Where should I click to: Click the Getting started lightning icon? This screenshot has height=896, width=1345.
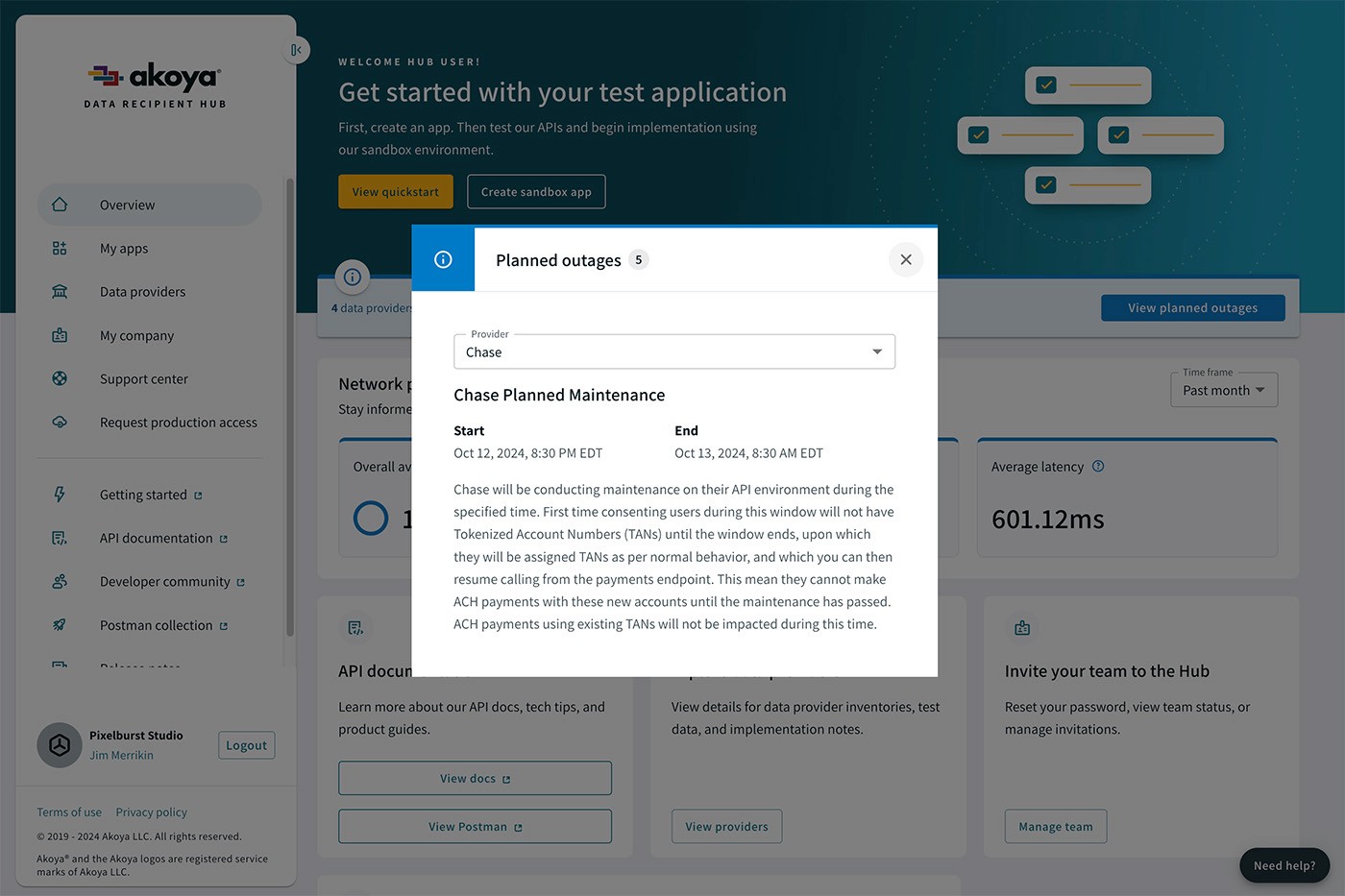click(60, 495)
